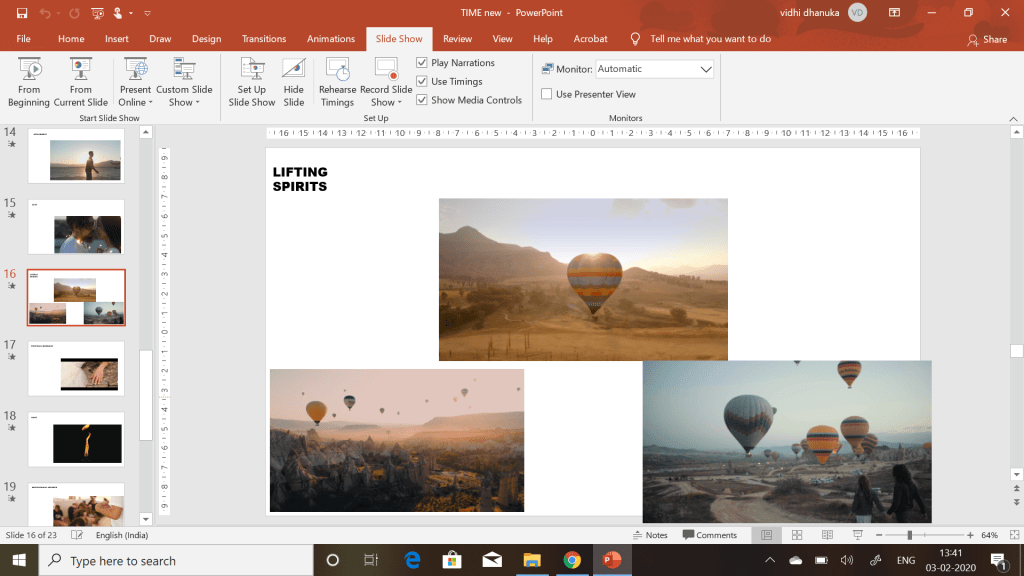The image size is (1024, 576).
Task: Click the Save icon in title bar
Action: 22,13
